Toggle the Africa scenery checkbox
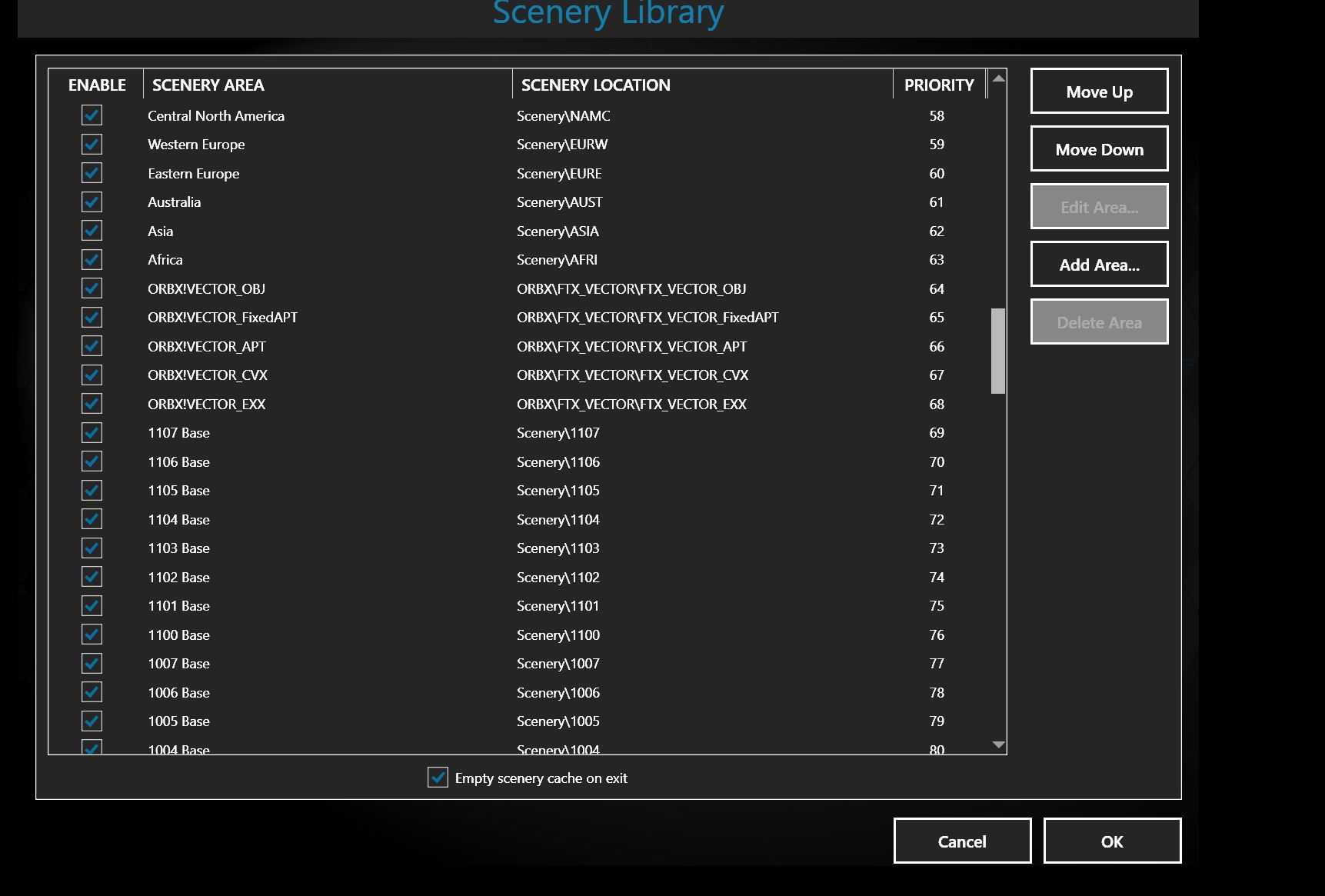Image resolution: width=1325 pixels, height=896 pixels. (92, 260)
